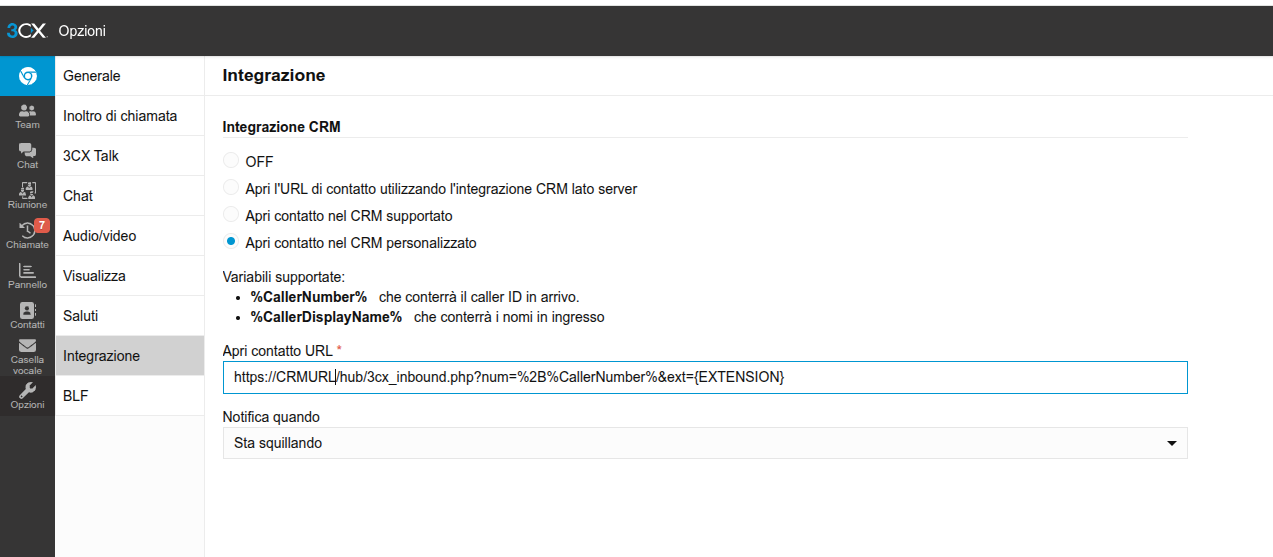Go to Inoltro di chiamata settings
Viewport: 1273px width, 557px height.
[130, 116]
